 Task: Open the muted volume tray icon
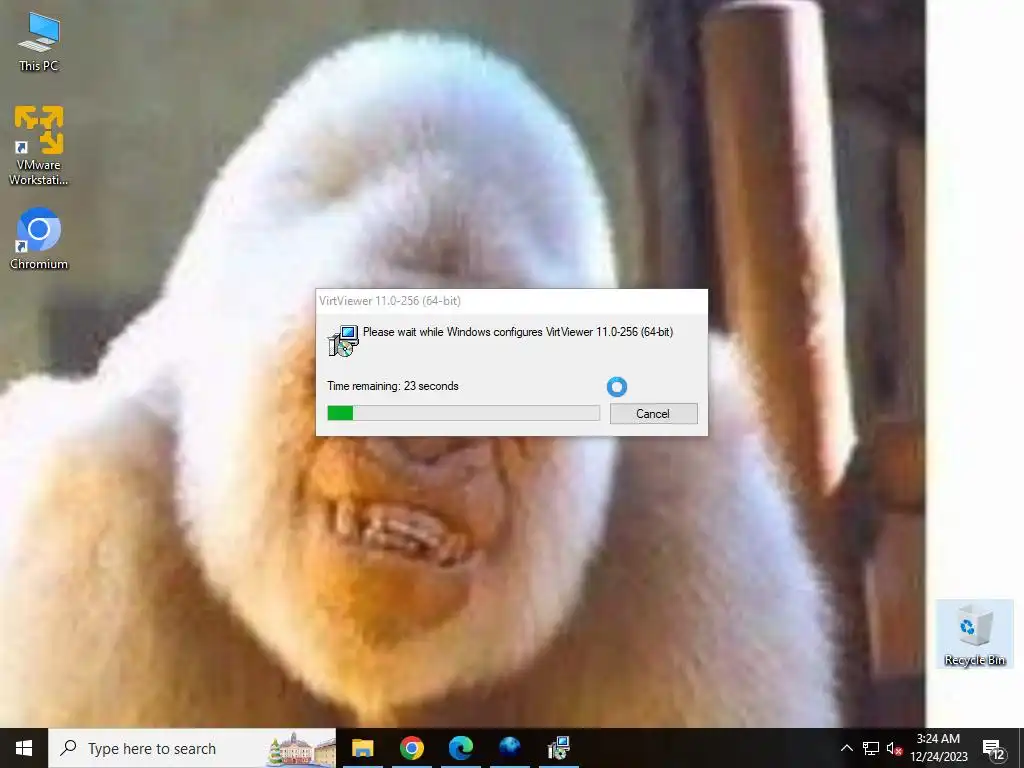pos(894,748)
